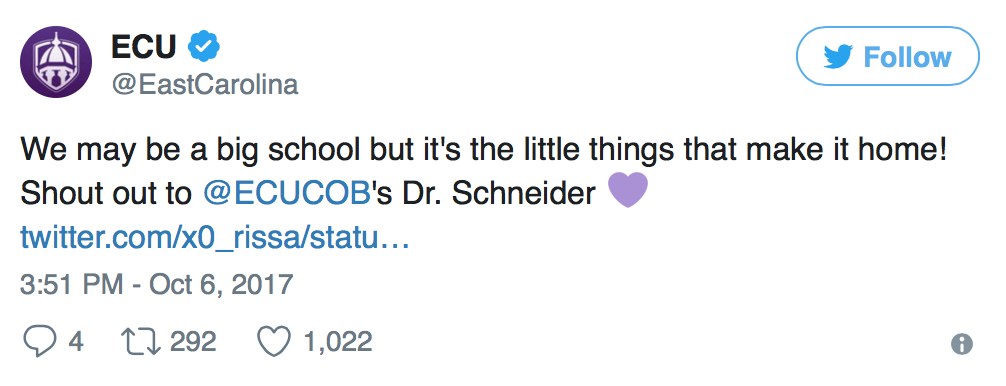Open the @EastCarolina handle
Image resolution: width=1006 pixels, height=386 pixels.
205,85
